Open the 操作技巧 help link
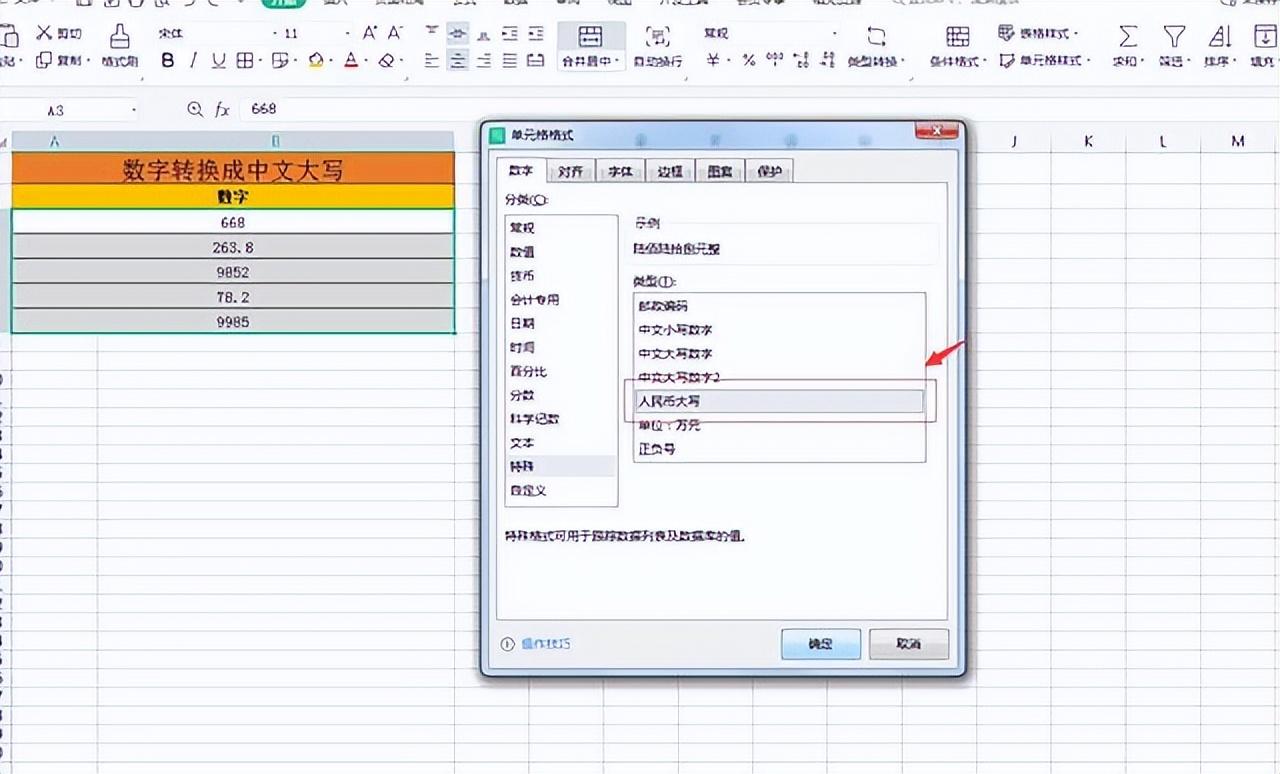The width and height of the screenshot is (1280, 774). click(547, 644)
